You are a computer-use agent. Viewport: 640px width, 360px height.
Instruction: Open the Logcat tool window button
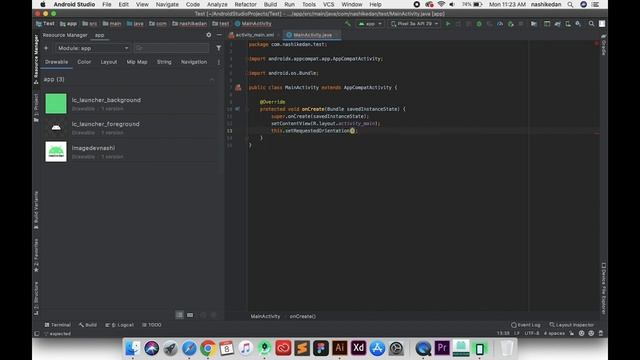[120, 325]
